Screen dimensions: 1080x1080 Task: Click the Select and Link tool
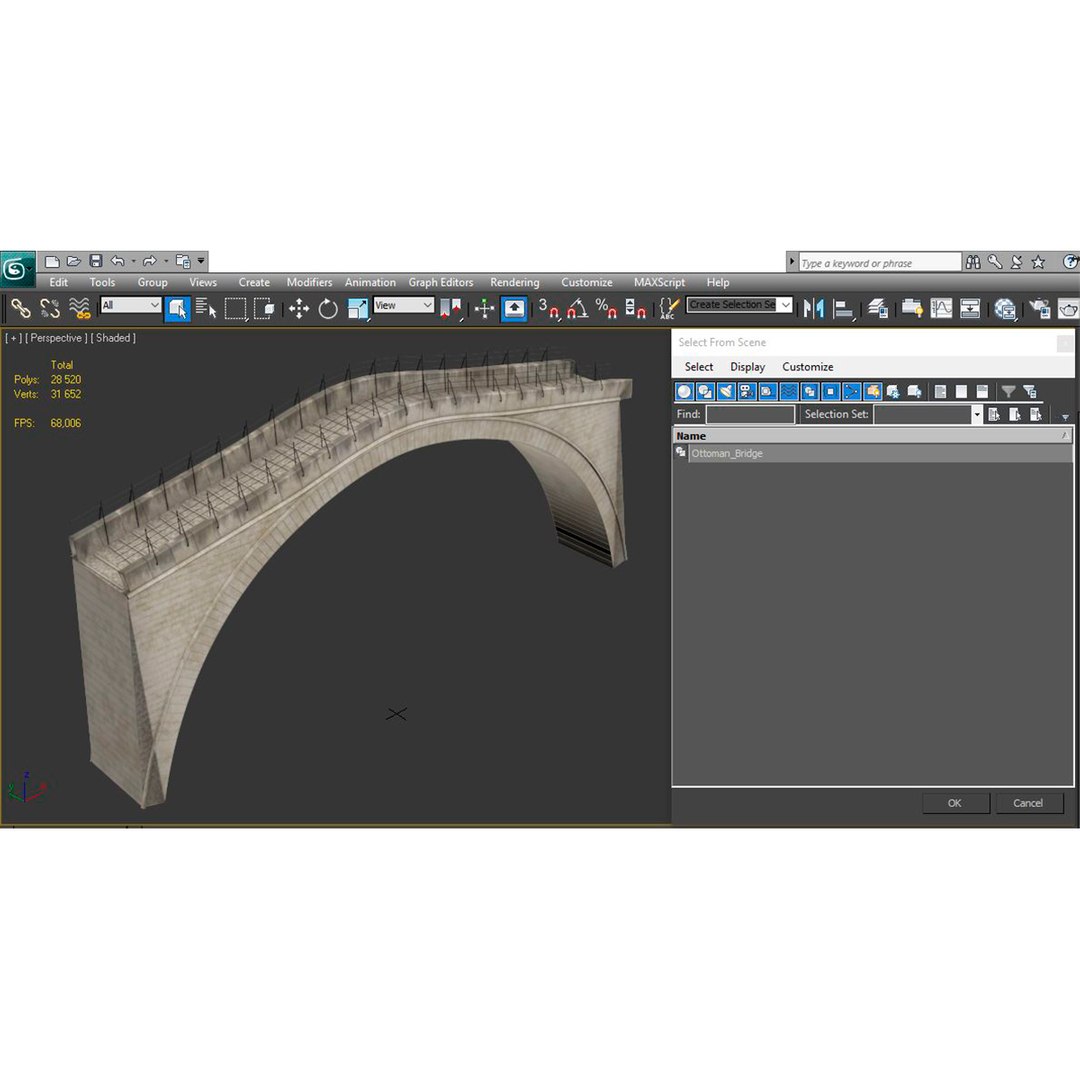coord(21,308)
